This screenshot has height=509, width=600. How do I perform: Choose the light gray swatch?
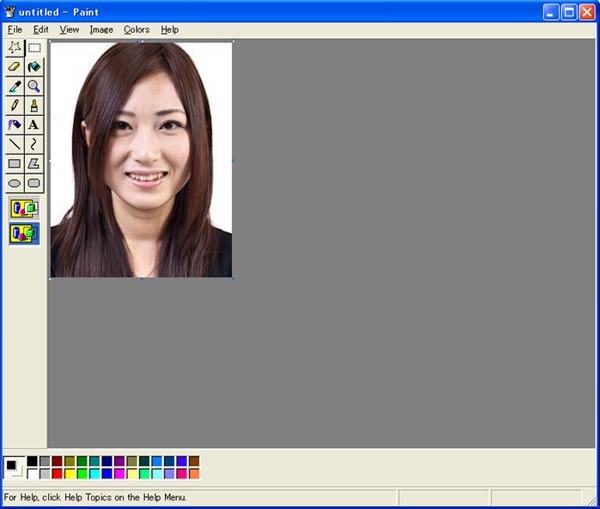[45, 474]
